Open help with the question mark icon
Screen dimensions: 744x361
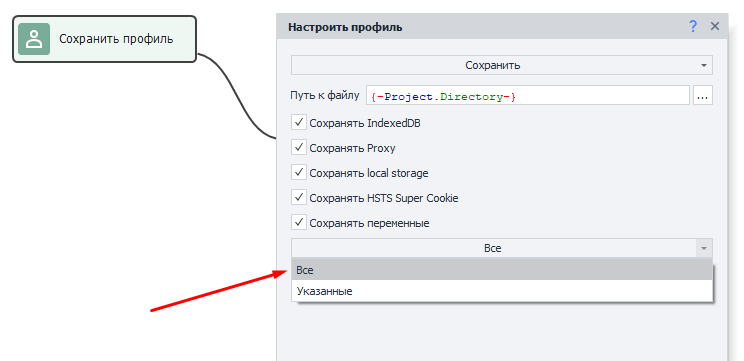tap(693, 27)
